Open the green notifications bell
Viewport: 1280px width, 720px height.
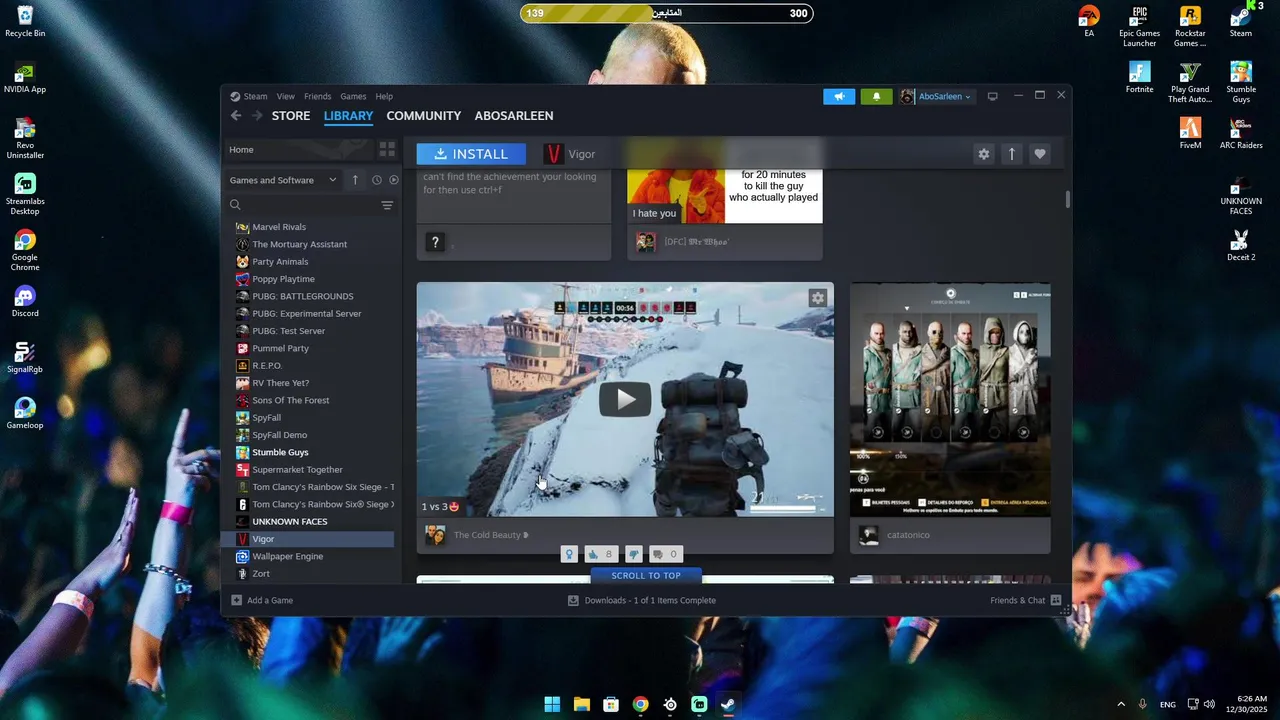[x=876, y=97]
